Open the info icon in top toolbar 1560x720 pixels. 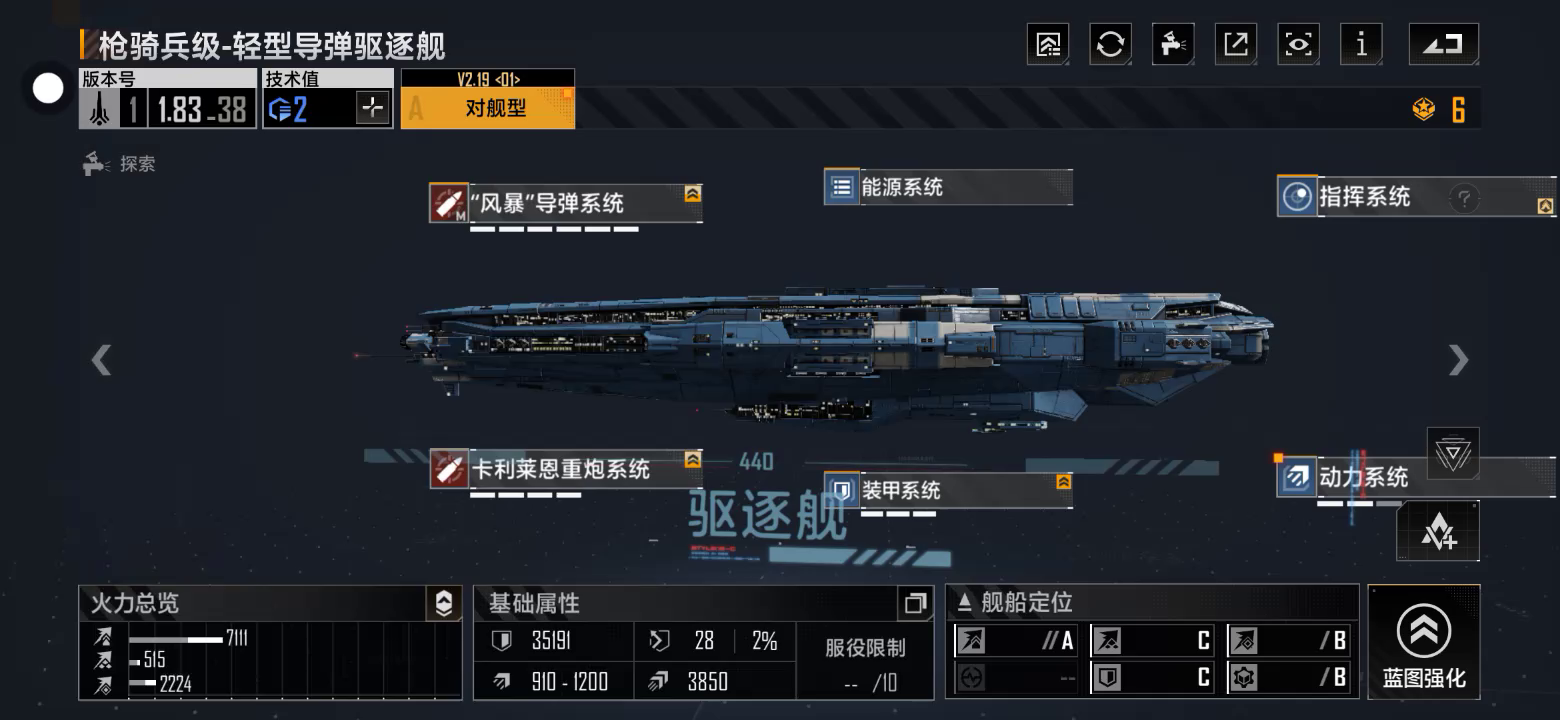tap(1360, 44)
